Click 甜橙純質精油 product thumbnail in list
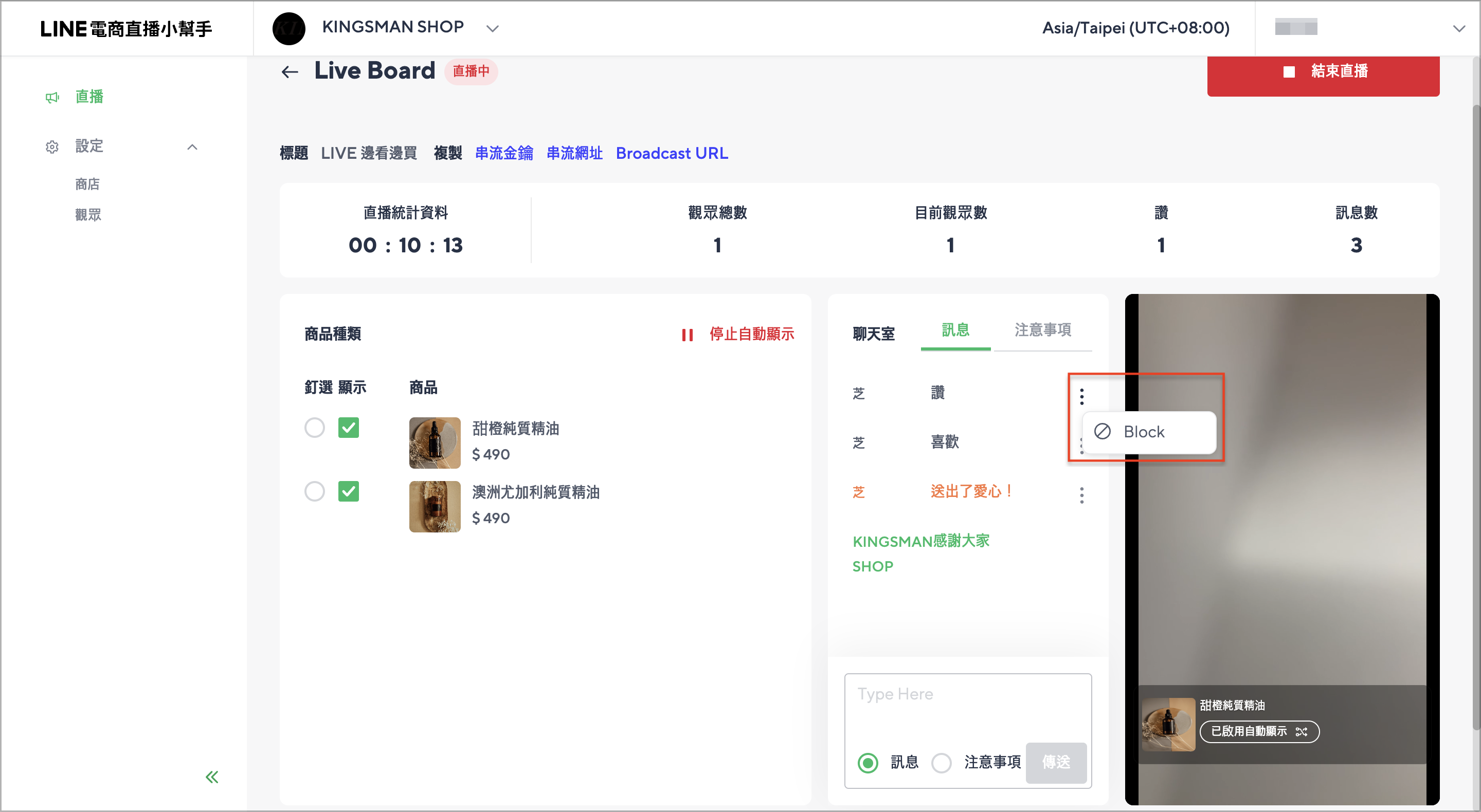The height and width of the screenshot is (812, 1481). (435, 442)
